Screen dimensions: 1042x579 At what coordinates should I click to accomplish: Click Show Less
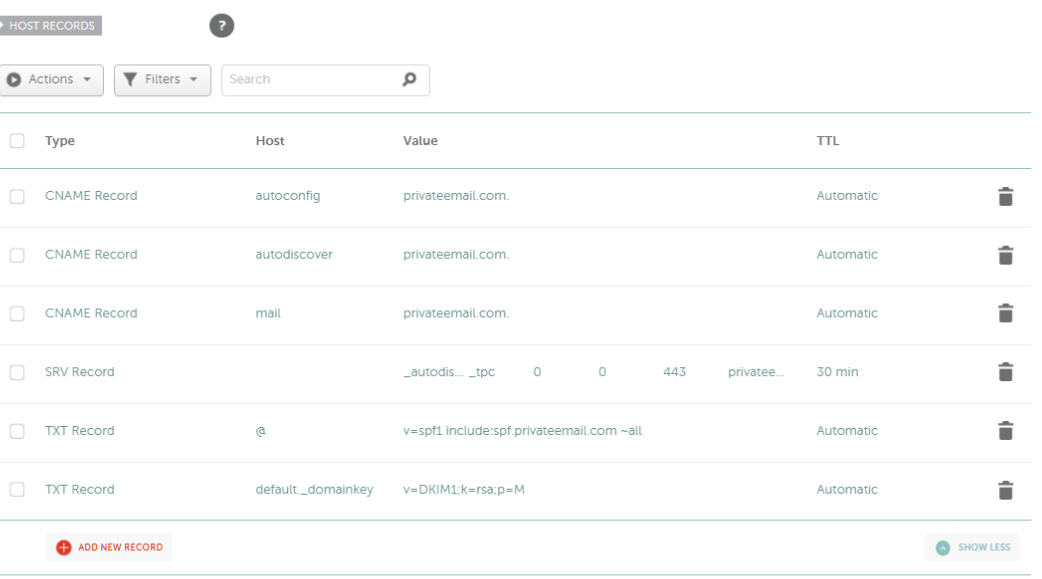(x=972, y=547)
